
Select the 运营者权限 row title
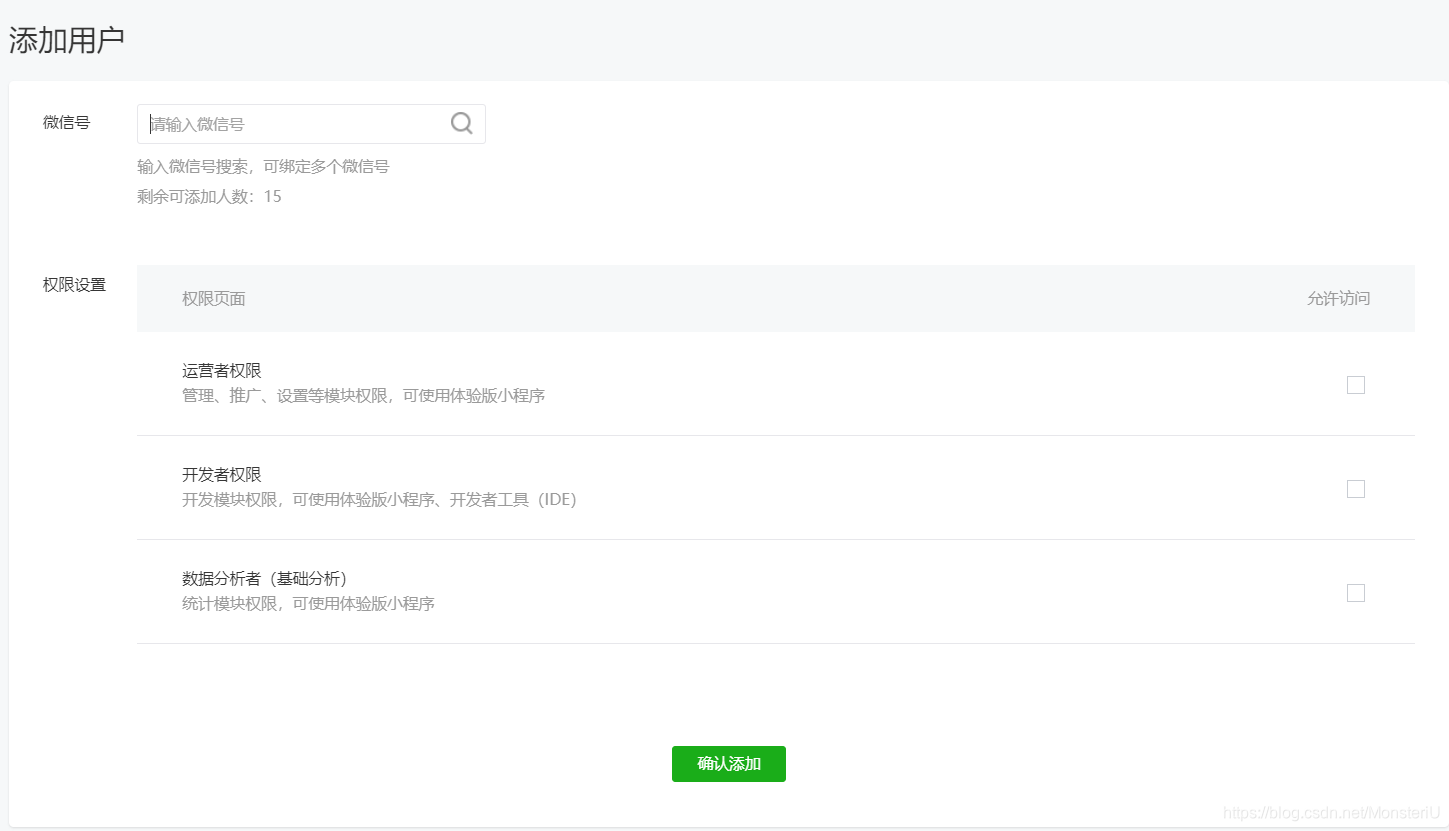coord(221,369)
